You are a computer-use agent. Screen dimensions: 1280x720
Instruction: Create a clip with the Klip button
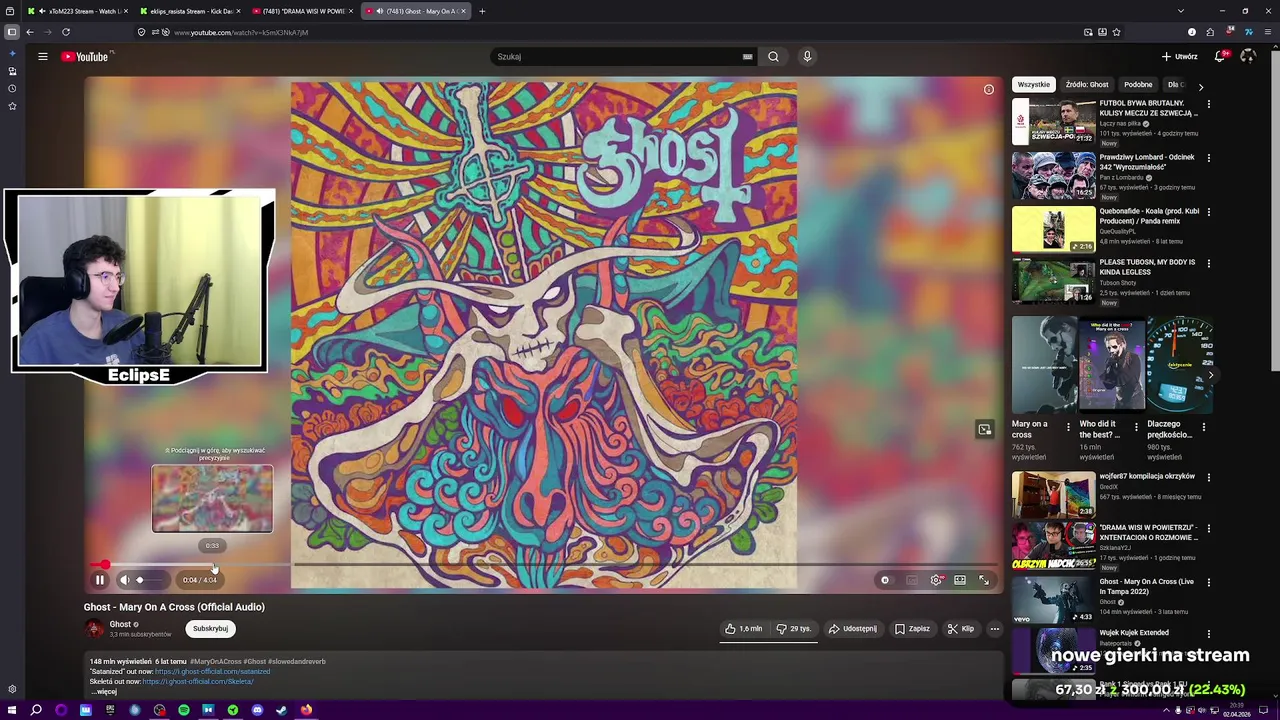pos(961,629)
